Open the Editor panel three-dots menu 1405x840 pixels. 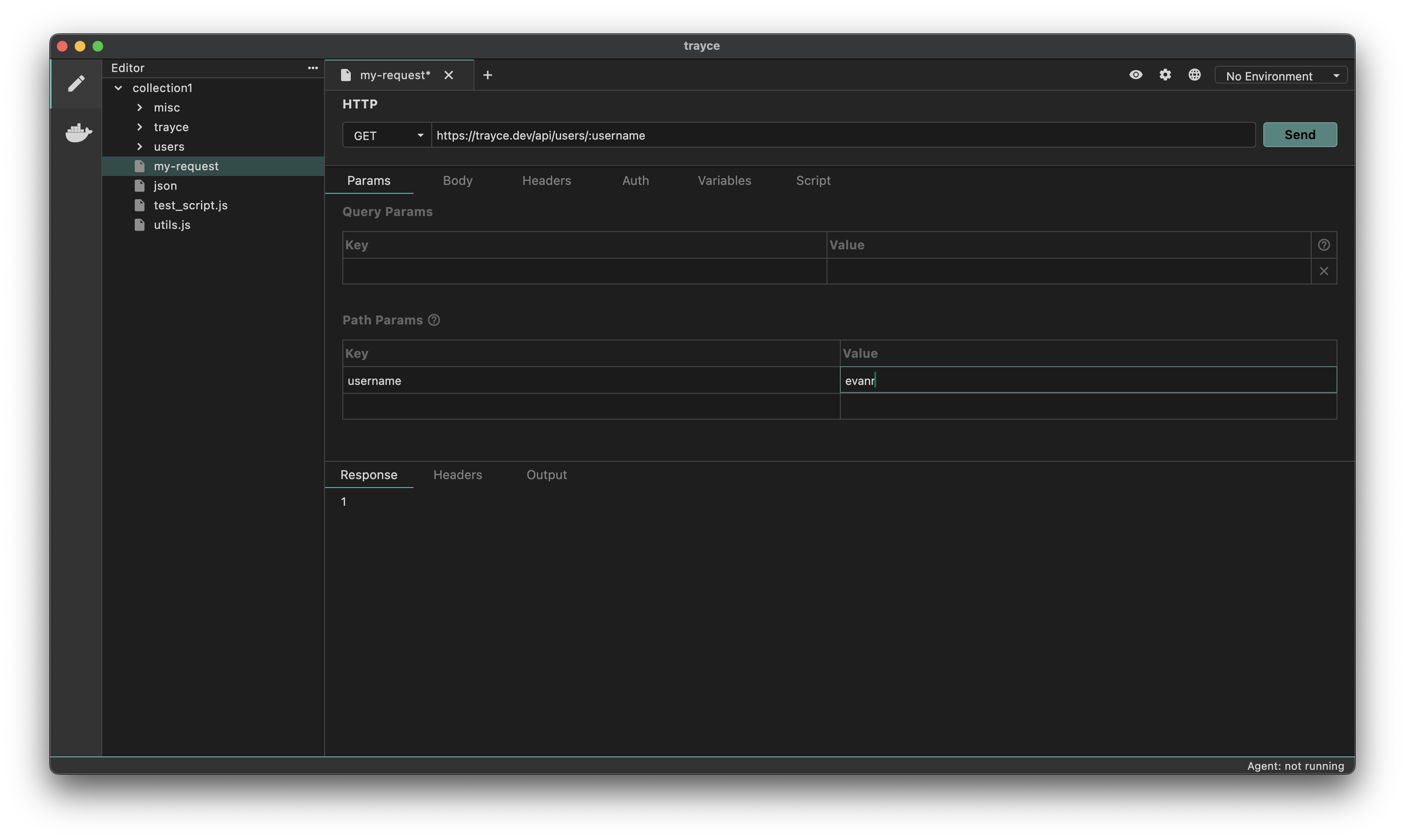313,68
